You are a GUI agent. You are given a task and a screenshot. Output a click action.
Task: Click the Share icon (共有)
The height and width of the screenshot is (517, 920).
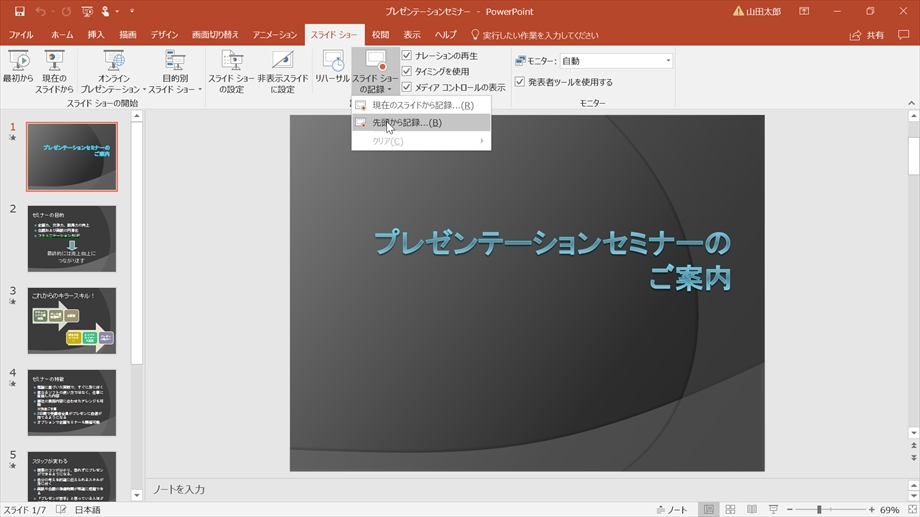point(867,35)
